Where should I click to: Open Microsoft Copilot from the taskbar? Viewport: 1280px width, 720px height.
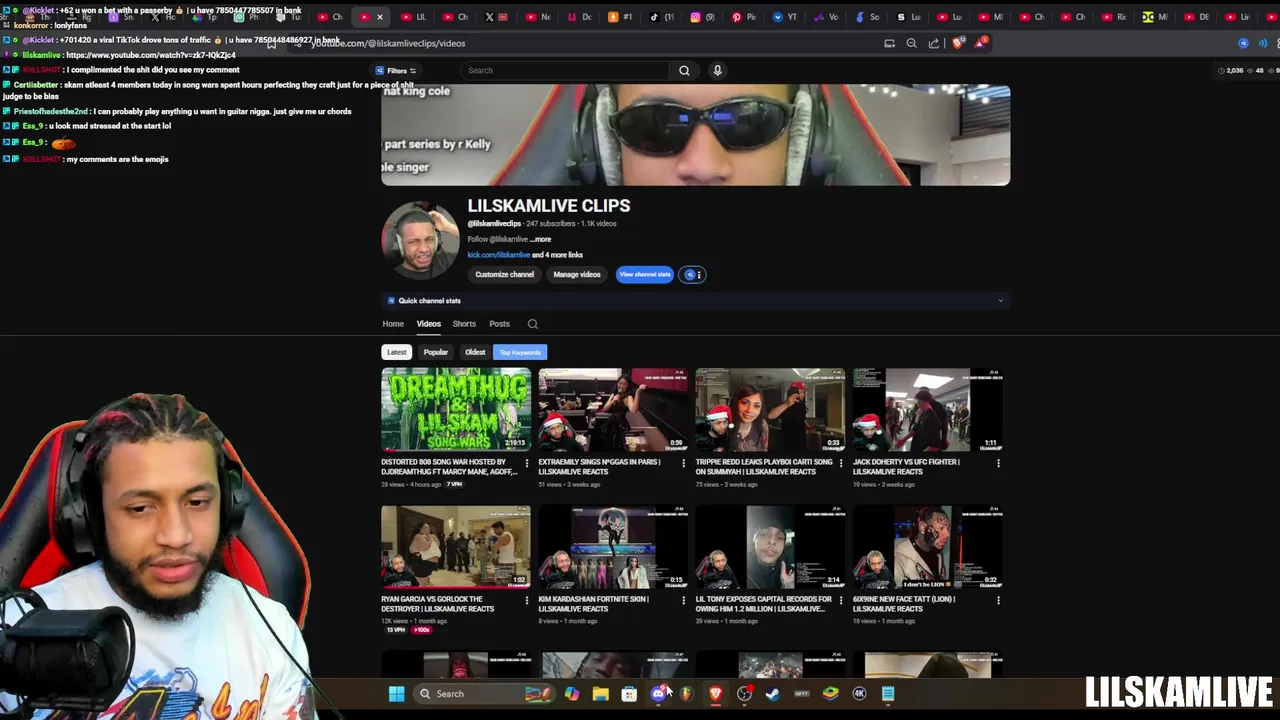[x=572, y=694]
